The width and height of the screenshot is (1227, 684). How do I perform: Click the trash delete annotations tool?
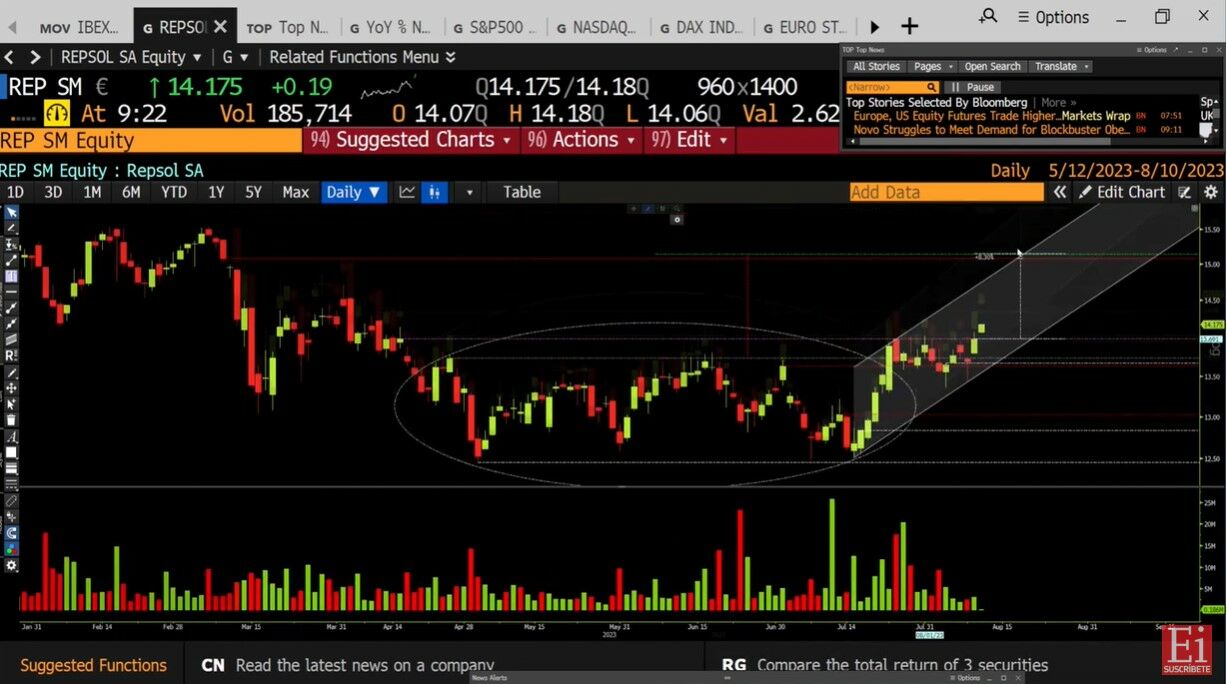tap(11, 420)
